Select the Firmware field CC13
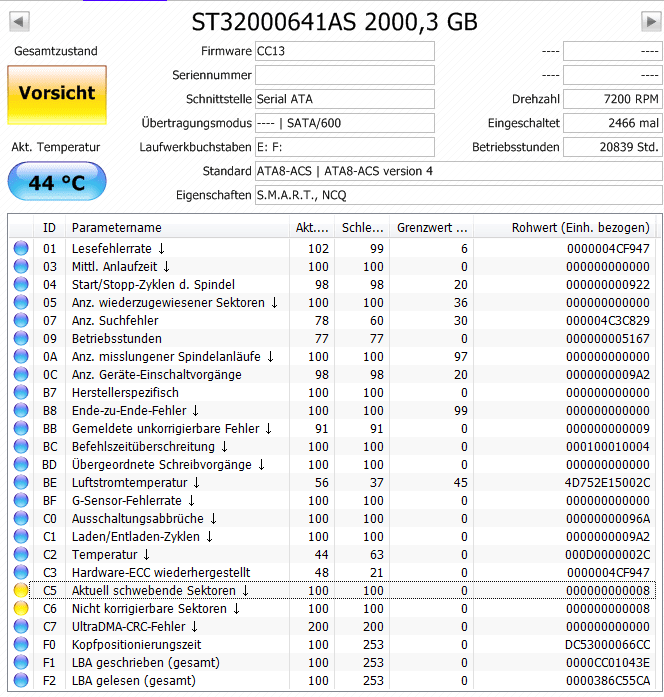The width and height of the screenshot is (664, 697). click(344, 51)
